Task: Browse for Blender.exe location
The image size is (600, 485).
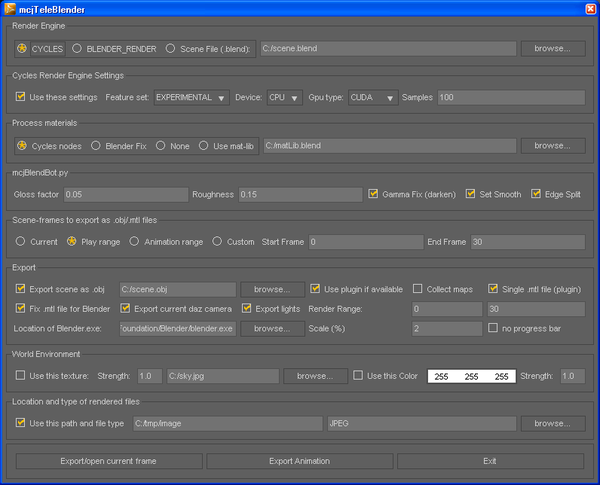Action: point(272,329)
